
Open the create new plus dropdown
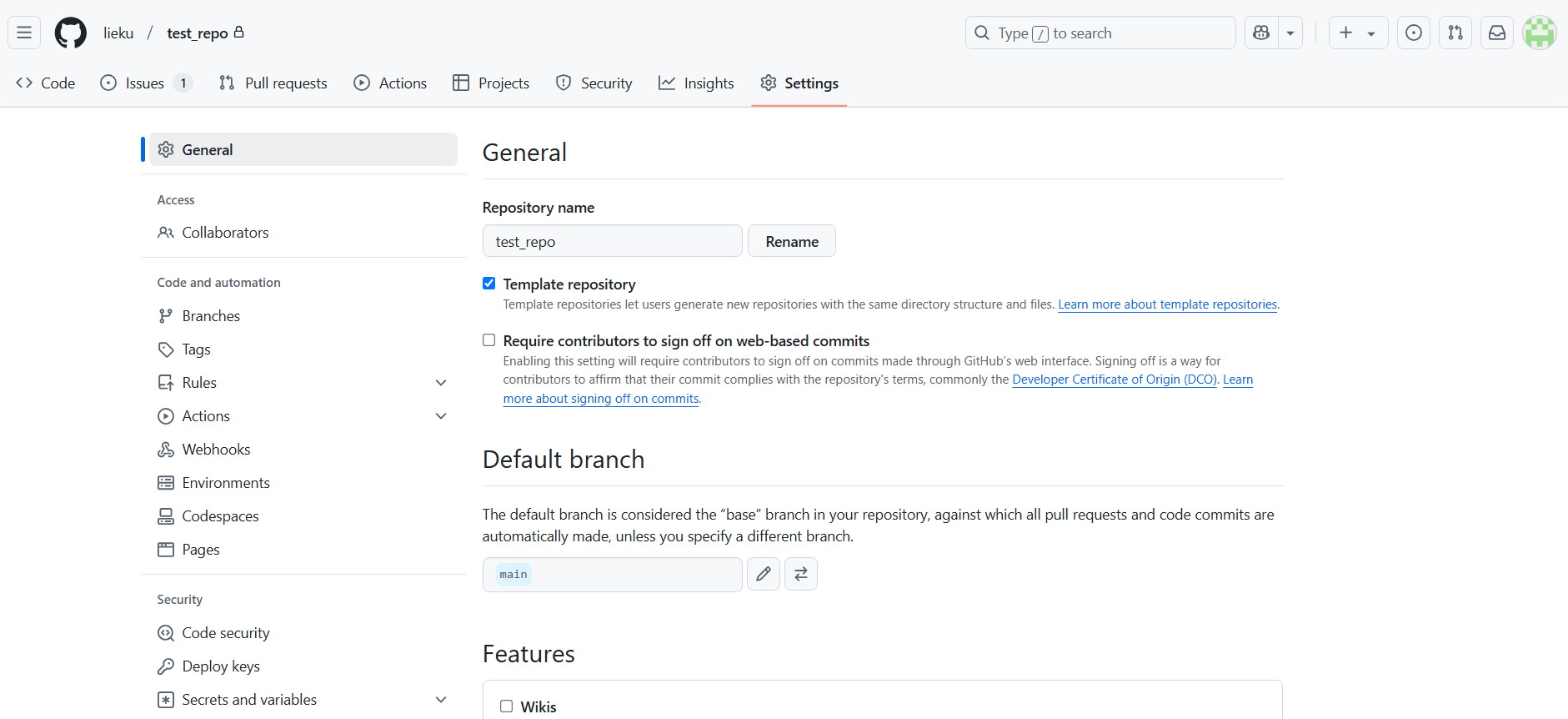click(x=1357, y=33)
